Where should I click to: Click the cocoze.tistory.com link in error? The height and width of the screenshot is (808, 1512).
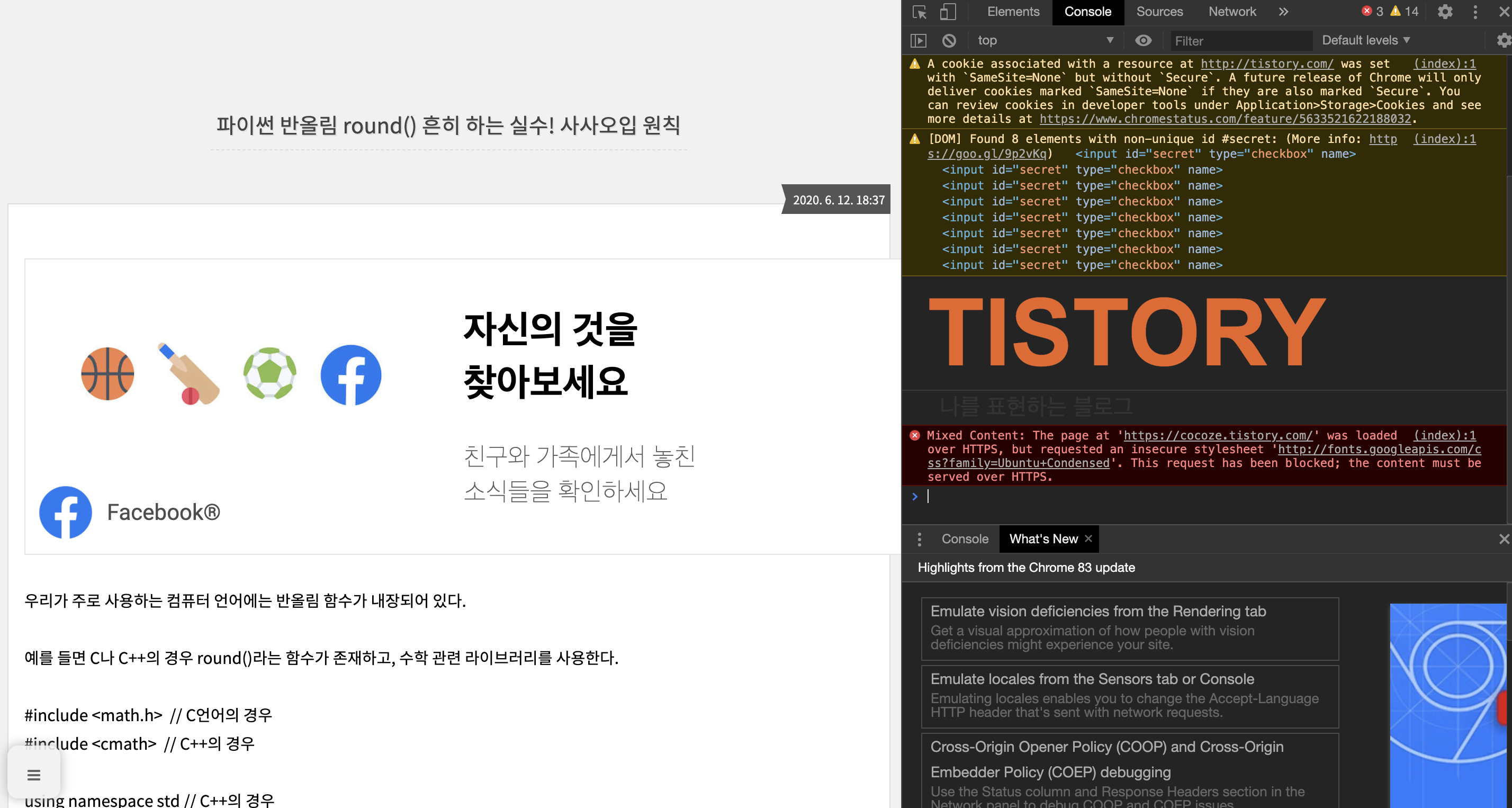click(1218, 436)
